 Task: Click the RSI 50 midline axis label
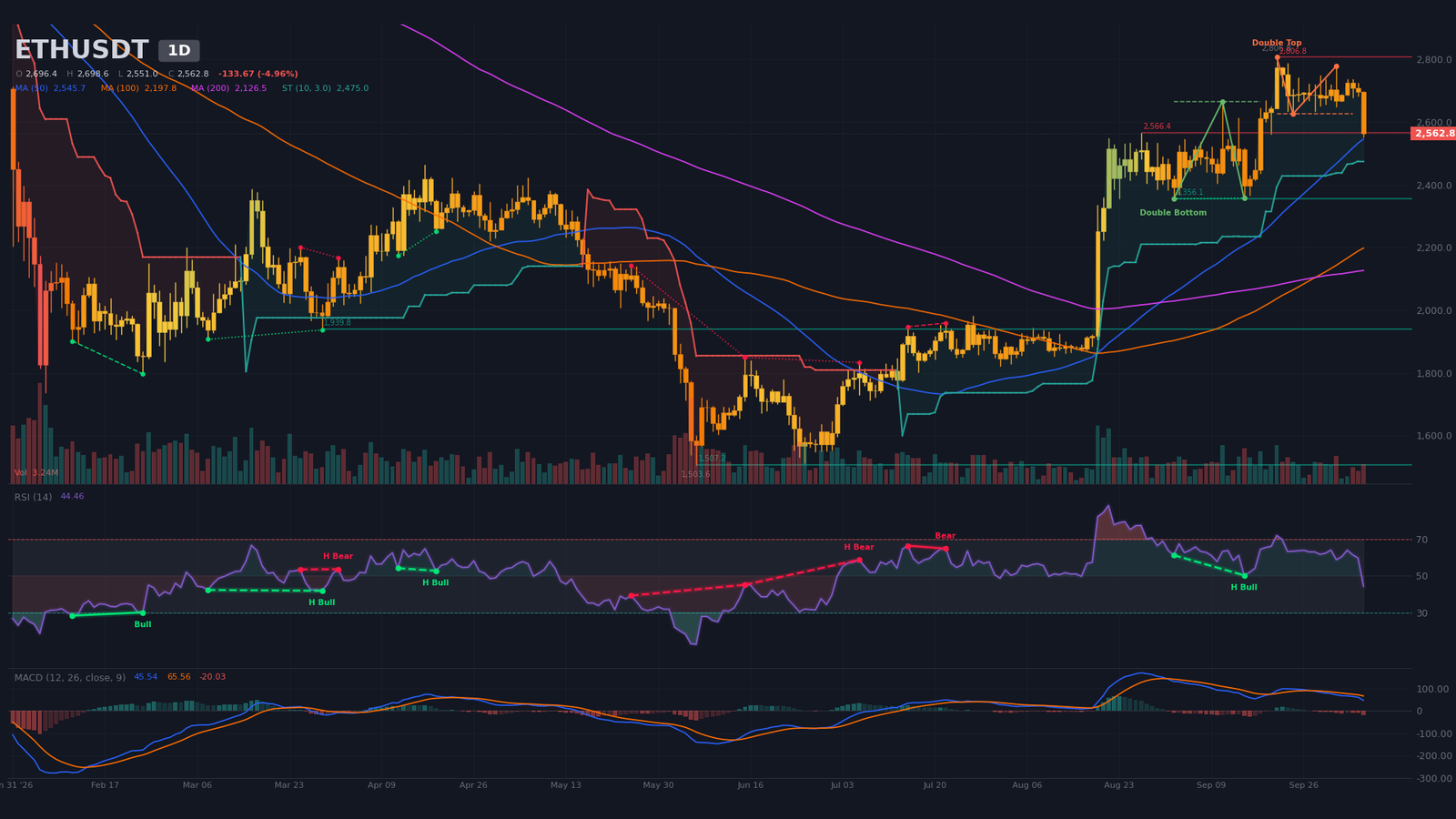[1421, 577]
